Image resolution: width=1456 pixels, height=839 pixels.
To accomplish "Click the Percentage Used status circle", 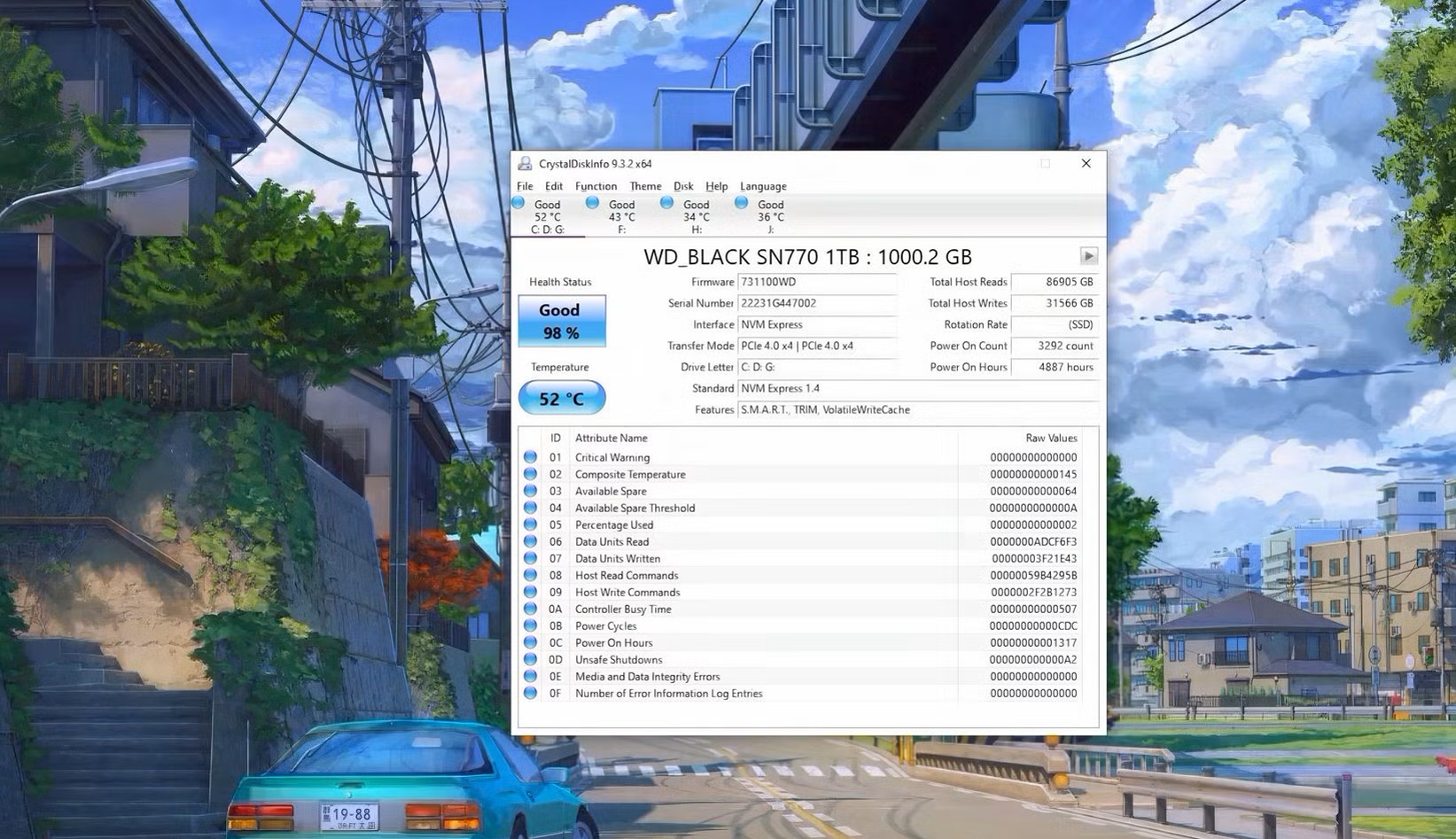I will [530, 524].
